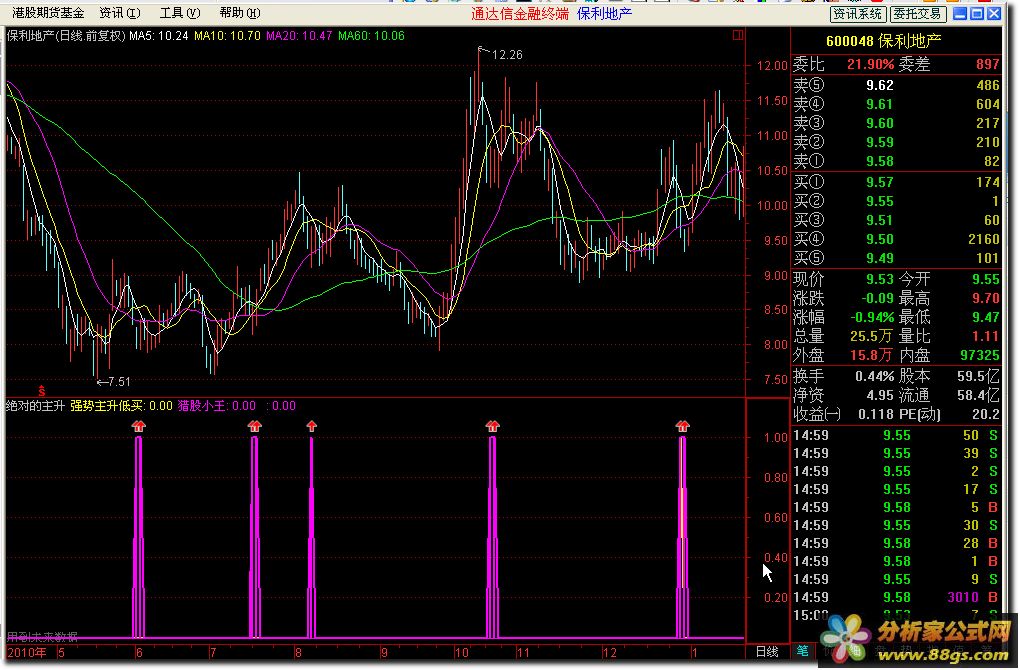The width and height of the screenshot is (1020, 670).
Task: Click the 2010年 label on the time axis
Action: pos(27,652)
